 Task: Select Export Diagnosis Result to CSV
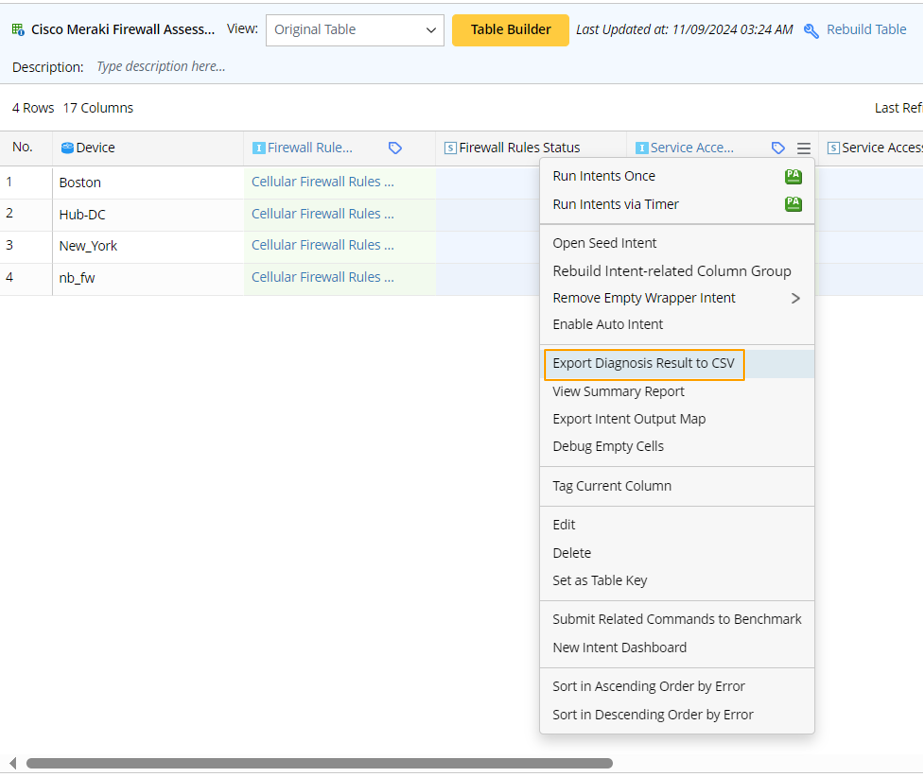643,363
